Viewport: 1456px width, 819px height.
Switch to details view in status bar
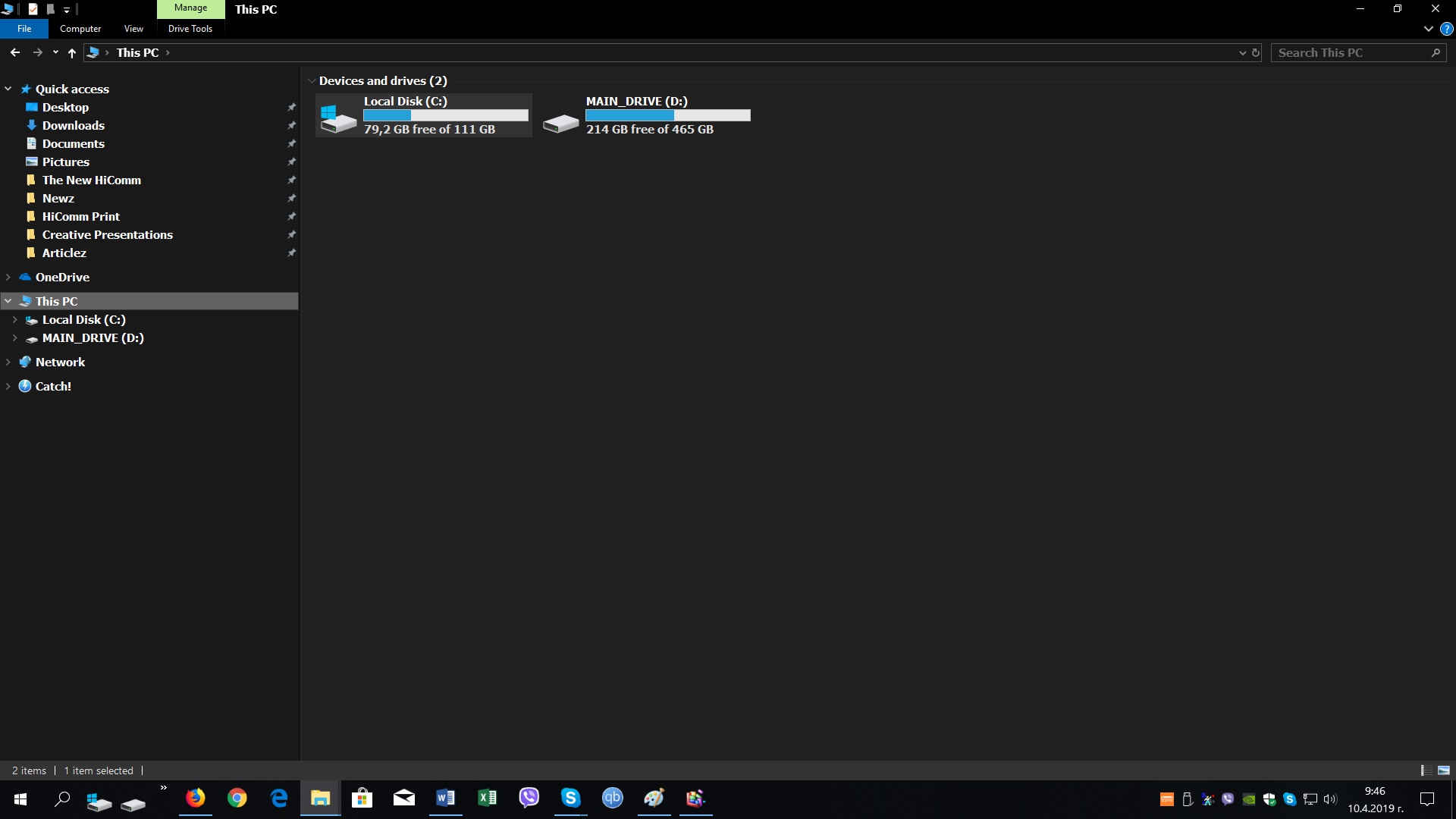point(1426,770)
